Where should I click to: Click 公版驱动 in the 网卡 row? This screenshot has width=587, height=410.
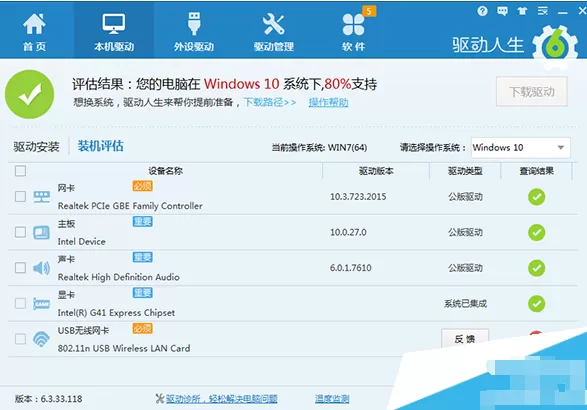point(465,197)
